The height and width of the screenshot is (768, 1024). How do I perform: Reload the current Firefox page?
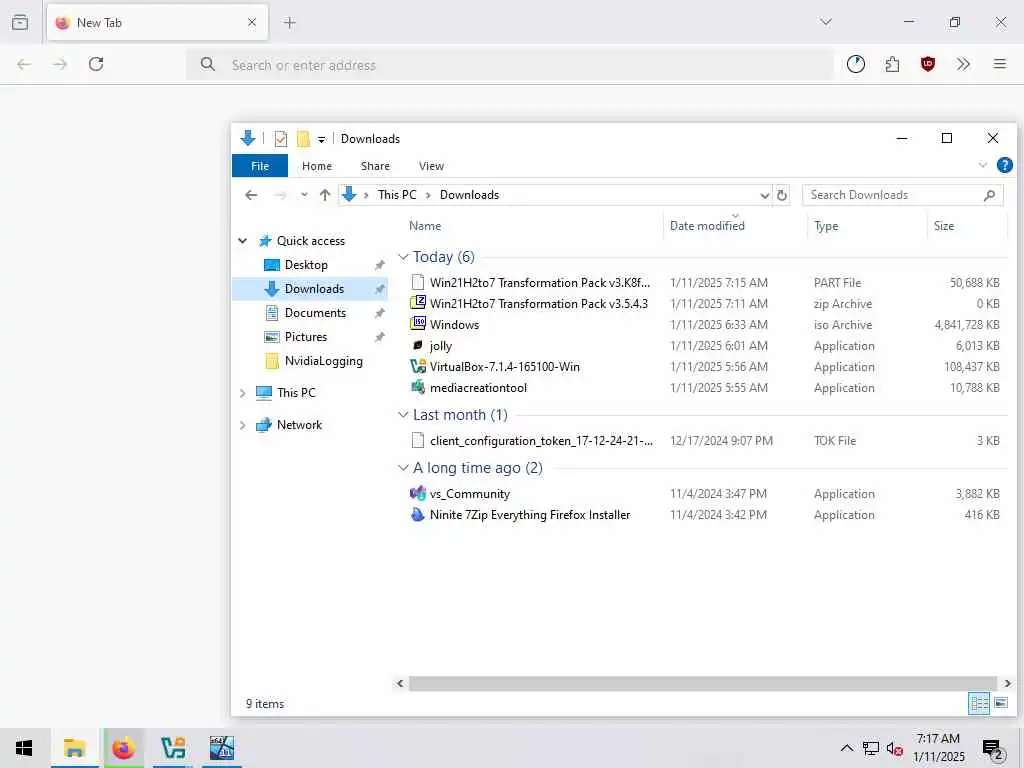[96, 64]
